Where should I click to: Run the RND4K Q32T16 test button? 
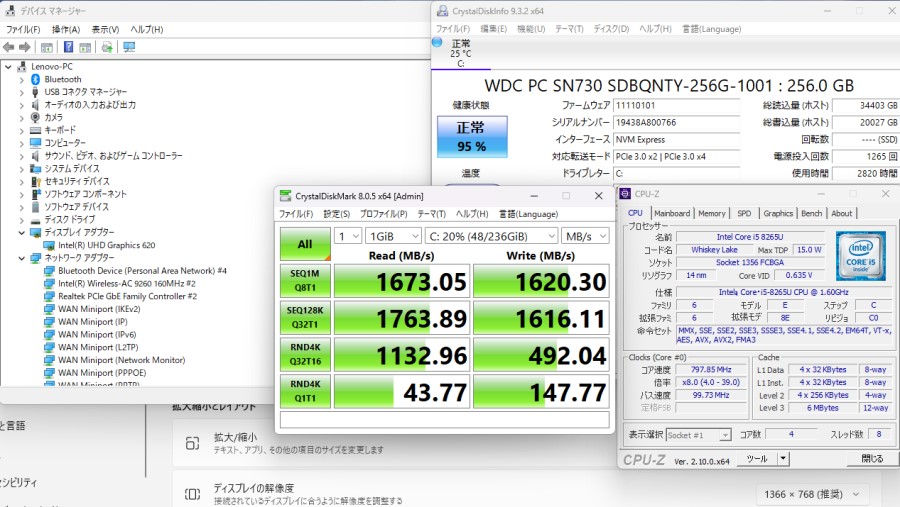pos(305,354)
